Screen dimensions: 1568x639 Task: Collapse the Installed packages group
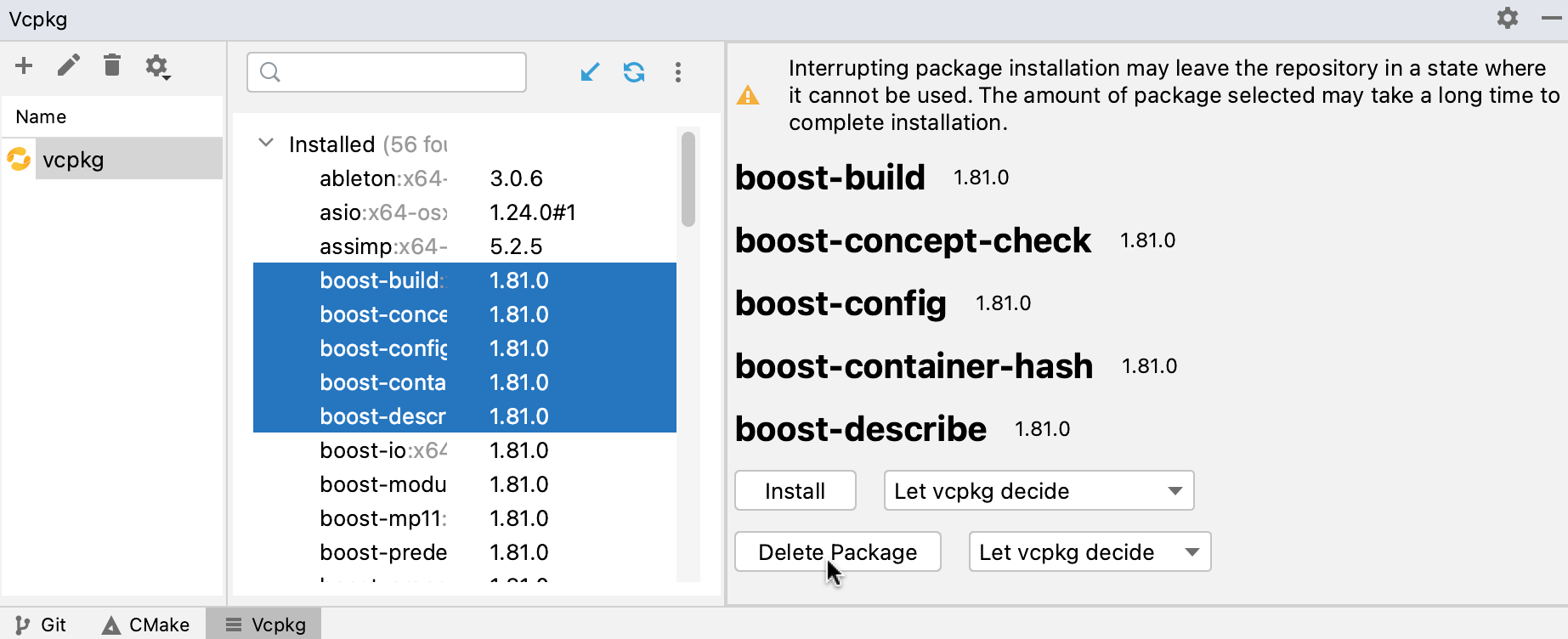[266, 143]
